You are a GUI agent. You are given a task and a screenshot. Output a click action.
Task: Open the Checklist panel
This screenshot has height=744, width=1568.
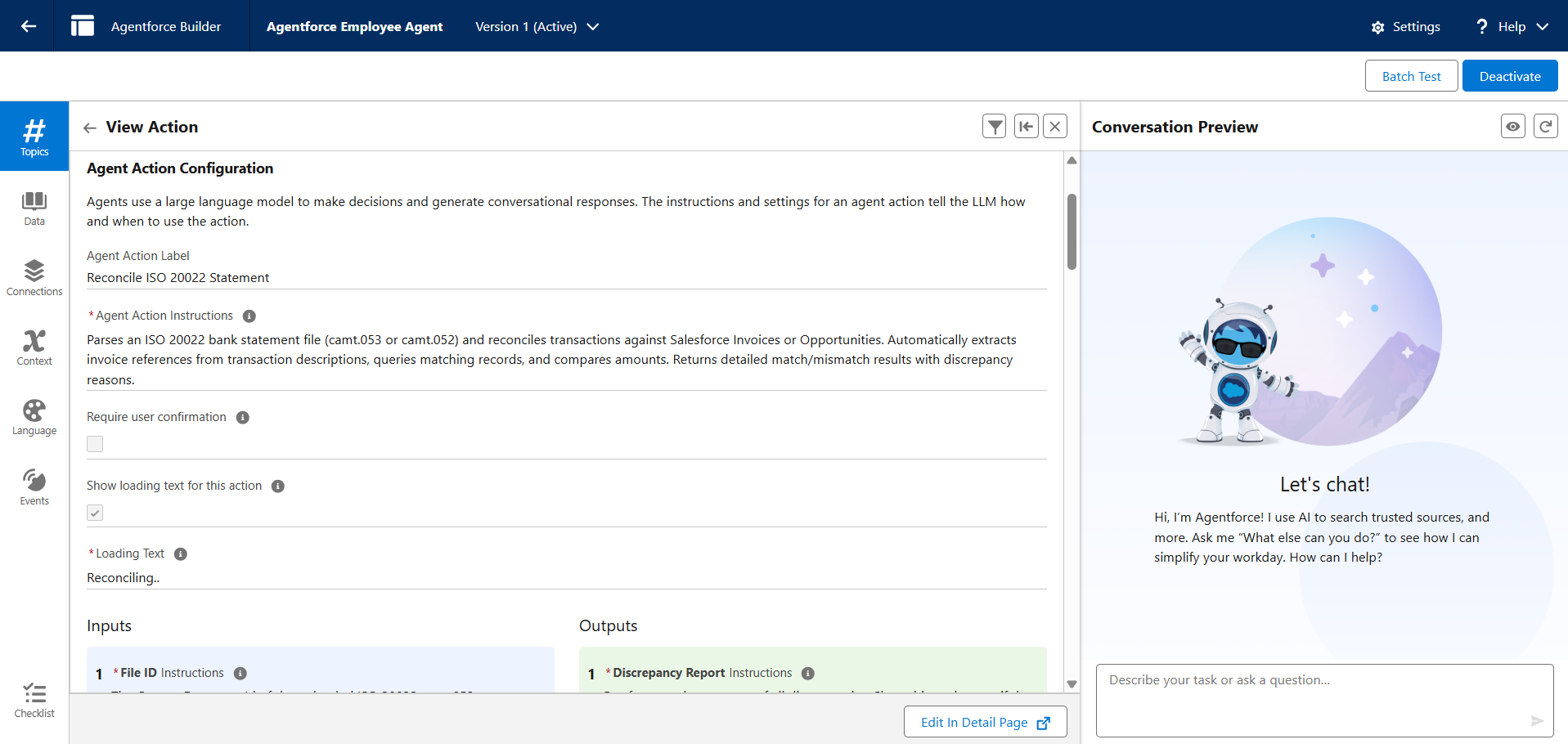coord(34,701)
